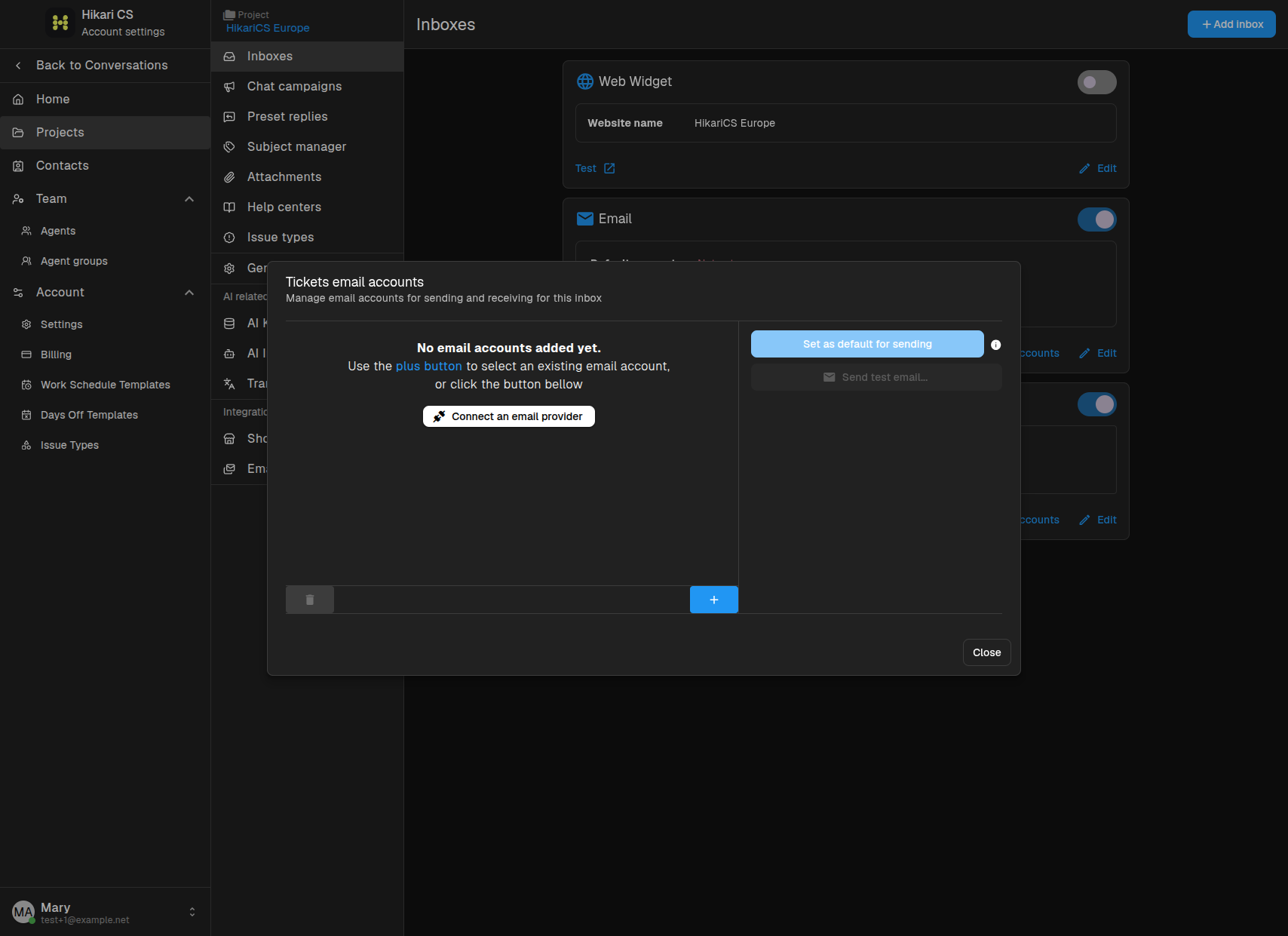Click the Agent groups icon
The image size is (1288, 936).
[26, 261]
